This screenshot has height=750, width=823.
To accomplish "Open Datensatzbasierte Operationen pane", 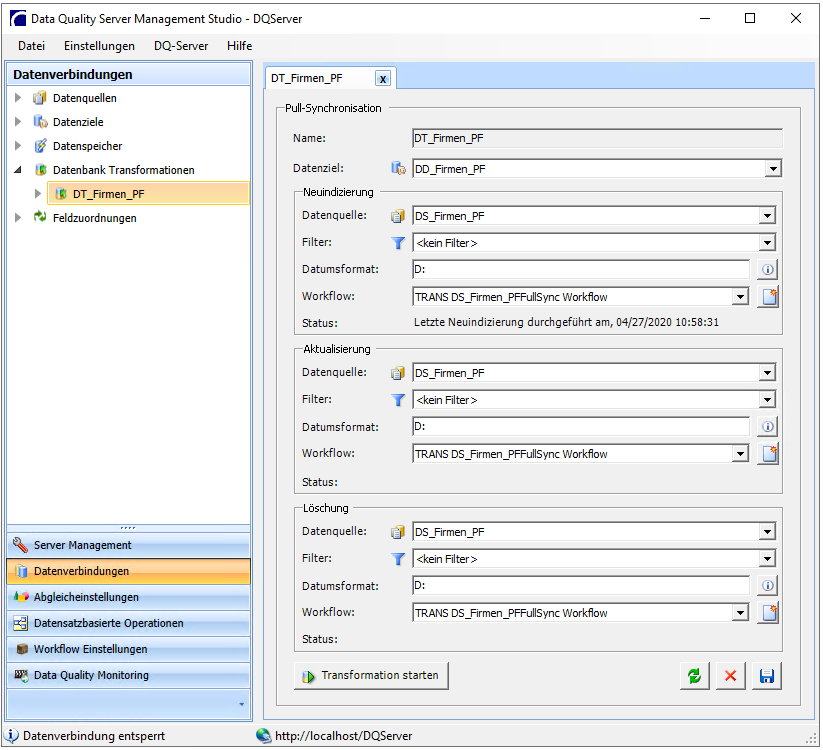I will [129, 623].
